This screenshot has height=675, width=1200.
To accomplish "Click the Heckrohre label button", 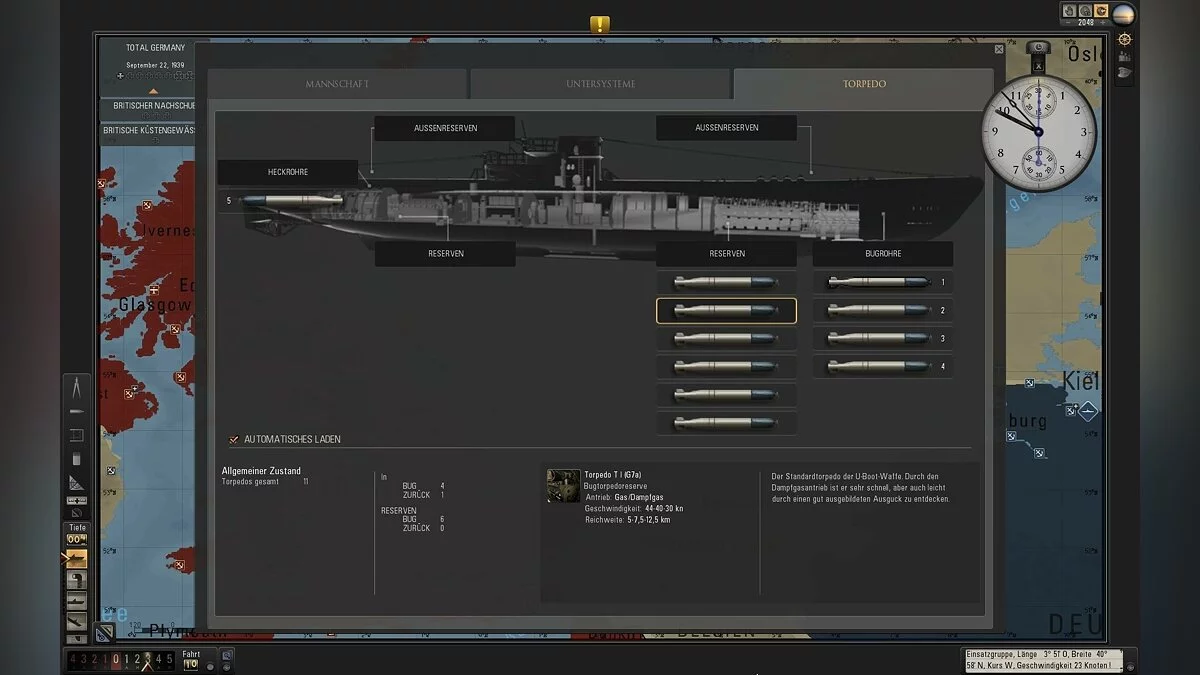I will 288,172.
